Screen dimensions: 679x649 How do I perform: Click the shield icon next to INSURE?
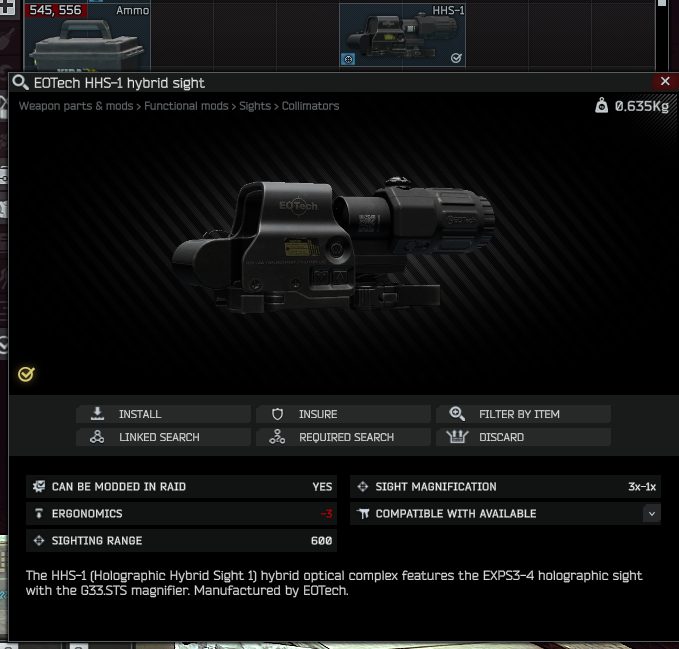[x=278, y=414]
